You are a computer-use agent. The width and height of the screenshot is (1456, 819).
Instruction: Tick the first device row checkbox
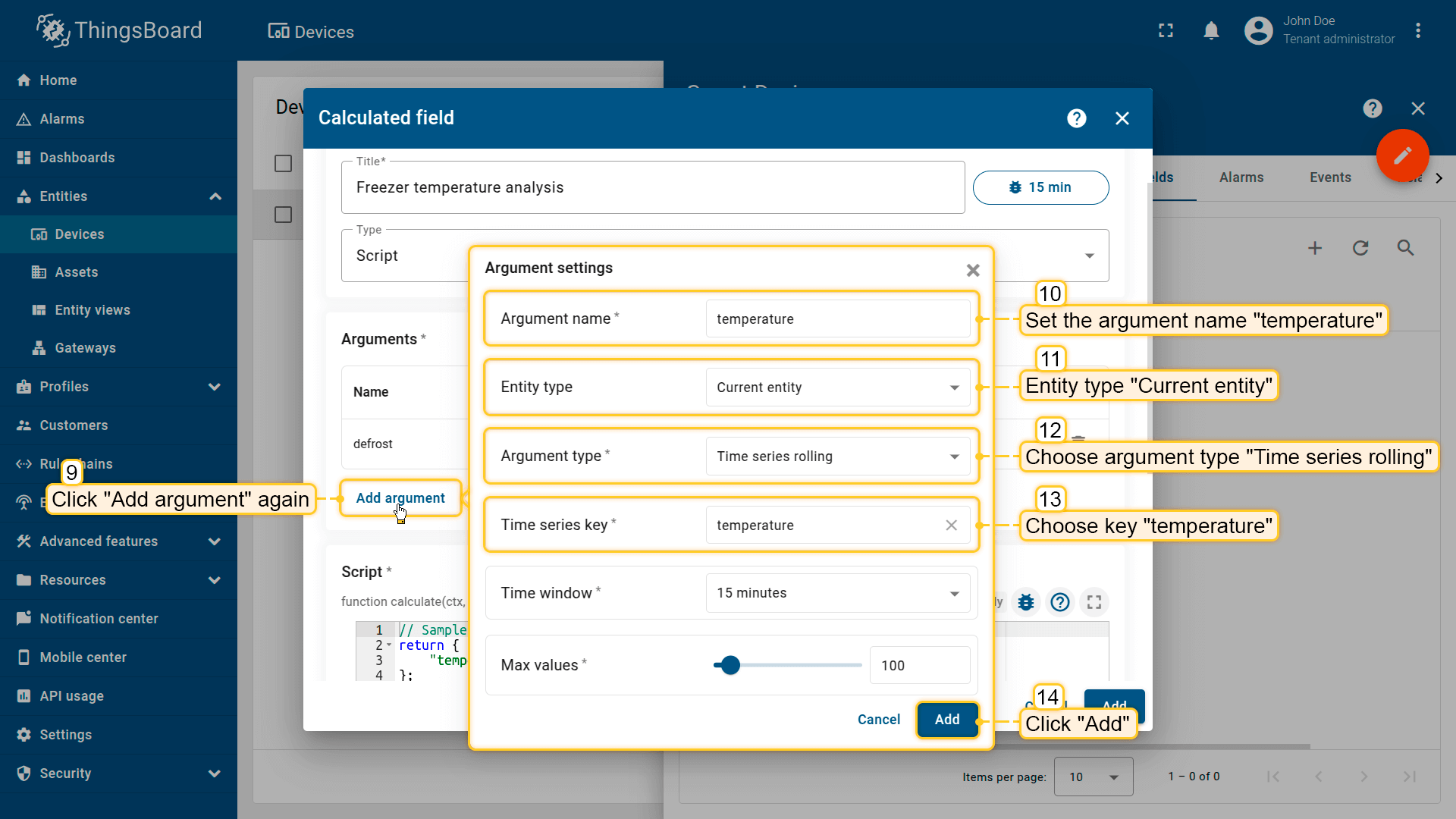click(283, 215)
